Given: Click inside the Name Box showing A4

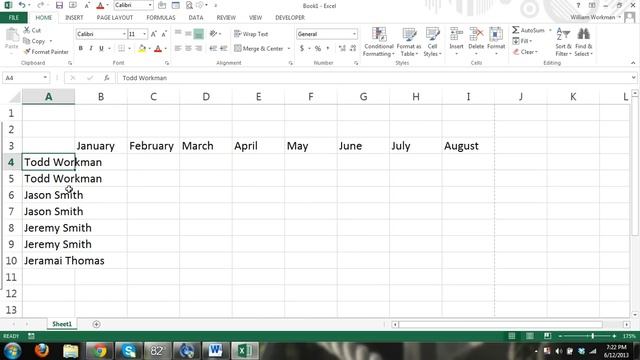Looking at the screenshot, I should tap(22, 78).
